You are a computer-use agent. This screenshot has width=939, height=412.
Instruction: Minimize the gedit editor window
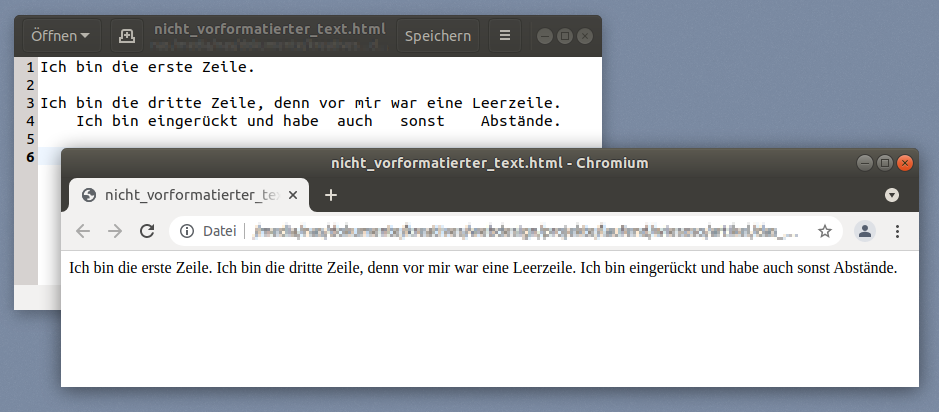click(544, 37)
